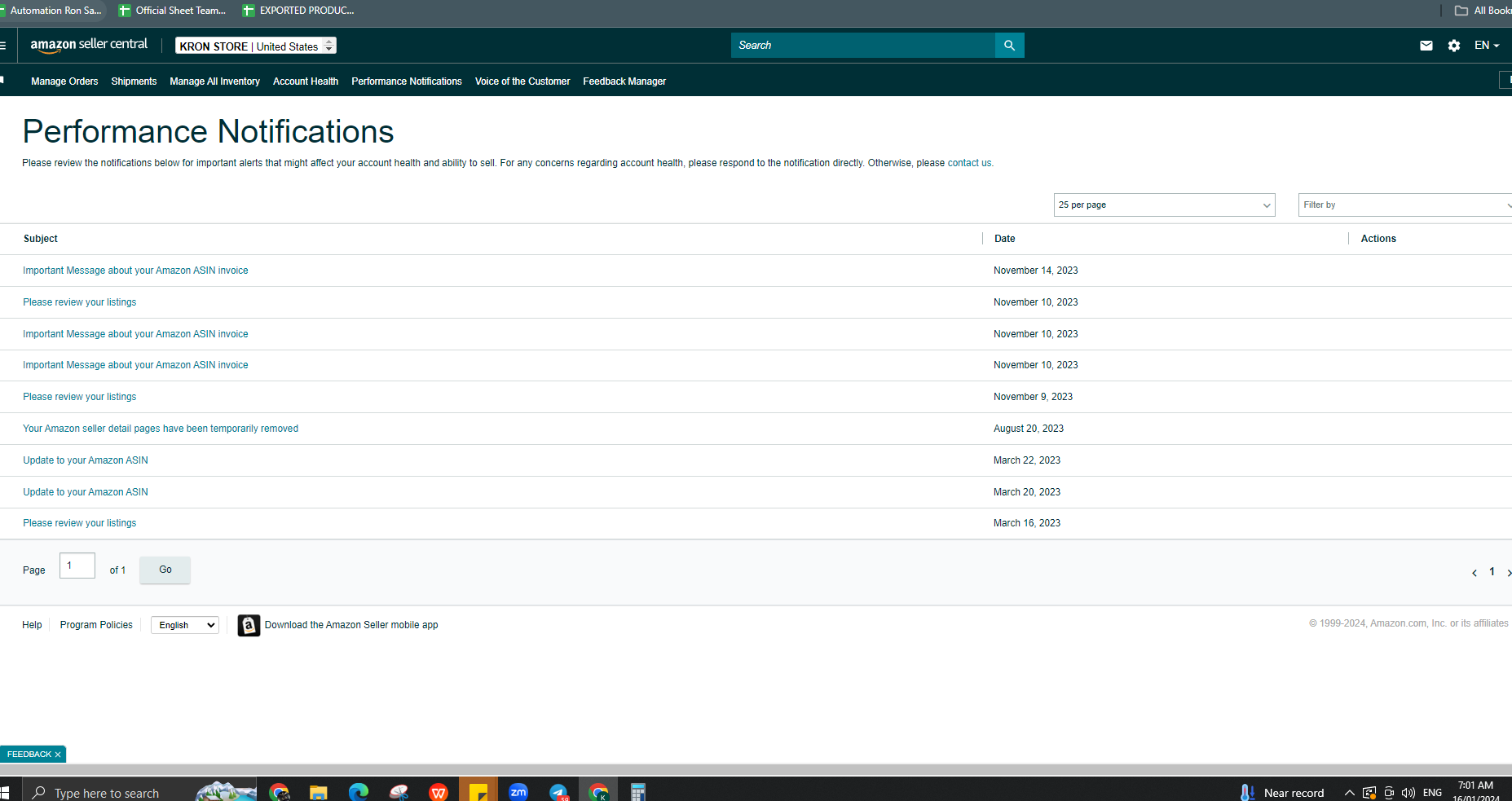
Task: Open WPS Office from taskbar
Action: (x=439, y=792)
